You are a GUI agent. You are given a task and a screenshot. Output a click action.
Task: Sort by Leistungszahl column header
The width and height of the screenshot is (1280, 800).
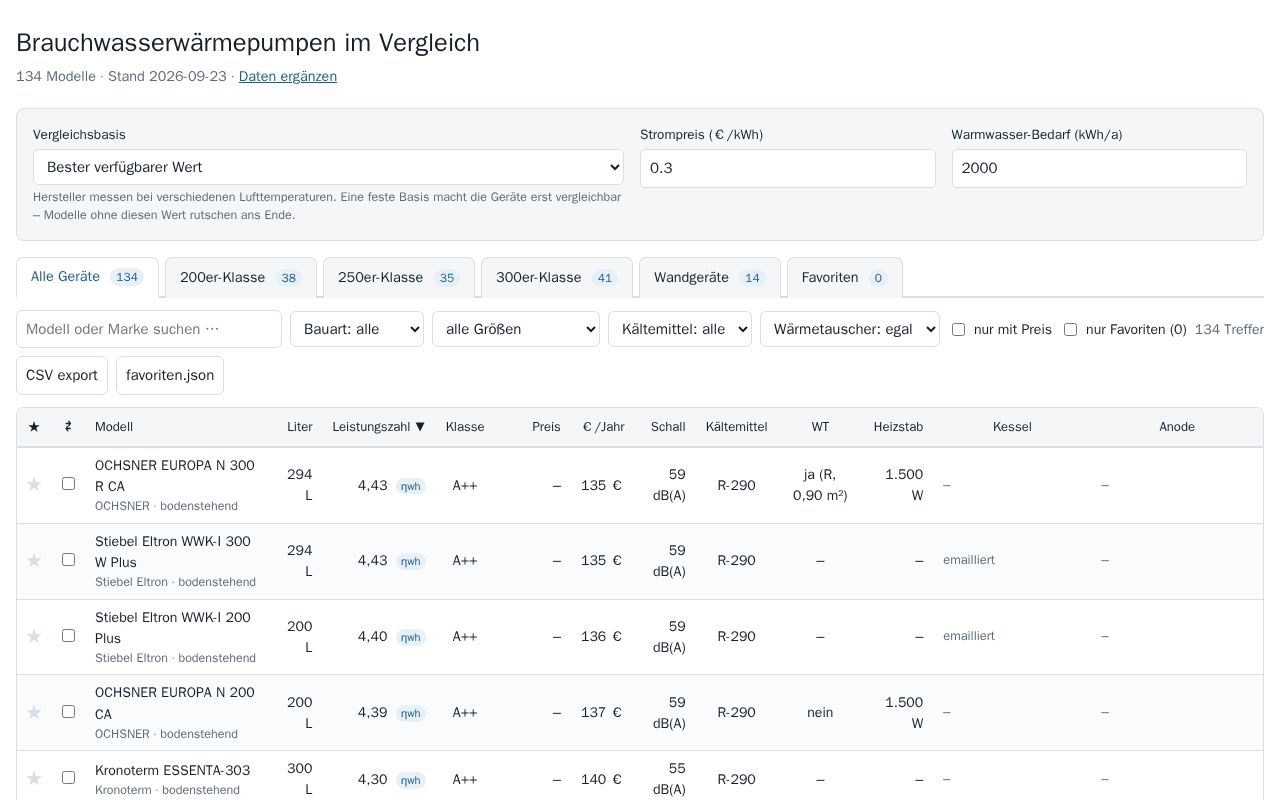tap(379, 427)
